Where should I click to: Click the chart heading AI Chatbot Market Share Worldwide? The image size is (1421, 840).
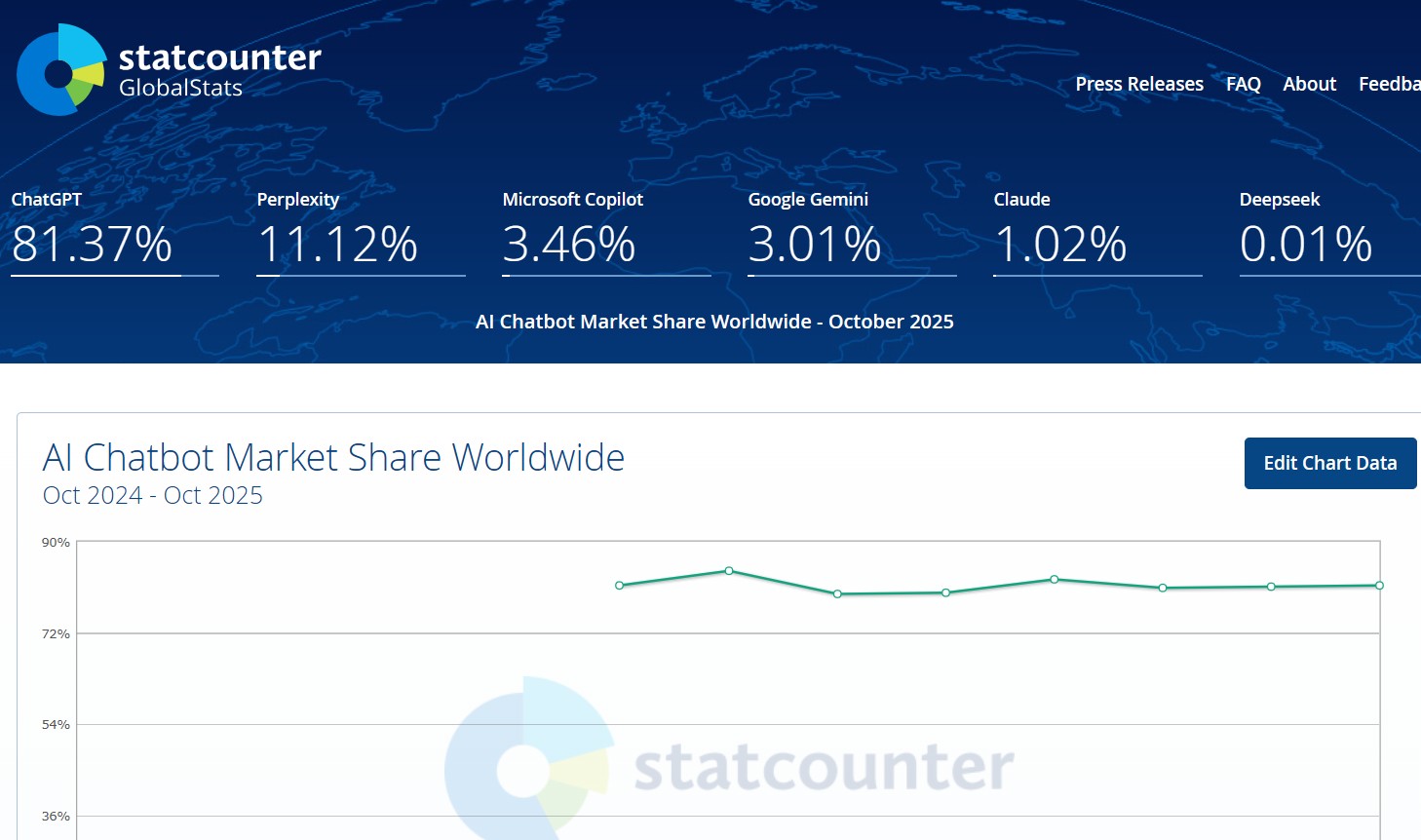pos(333,457)
